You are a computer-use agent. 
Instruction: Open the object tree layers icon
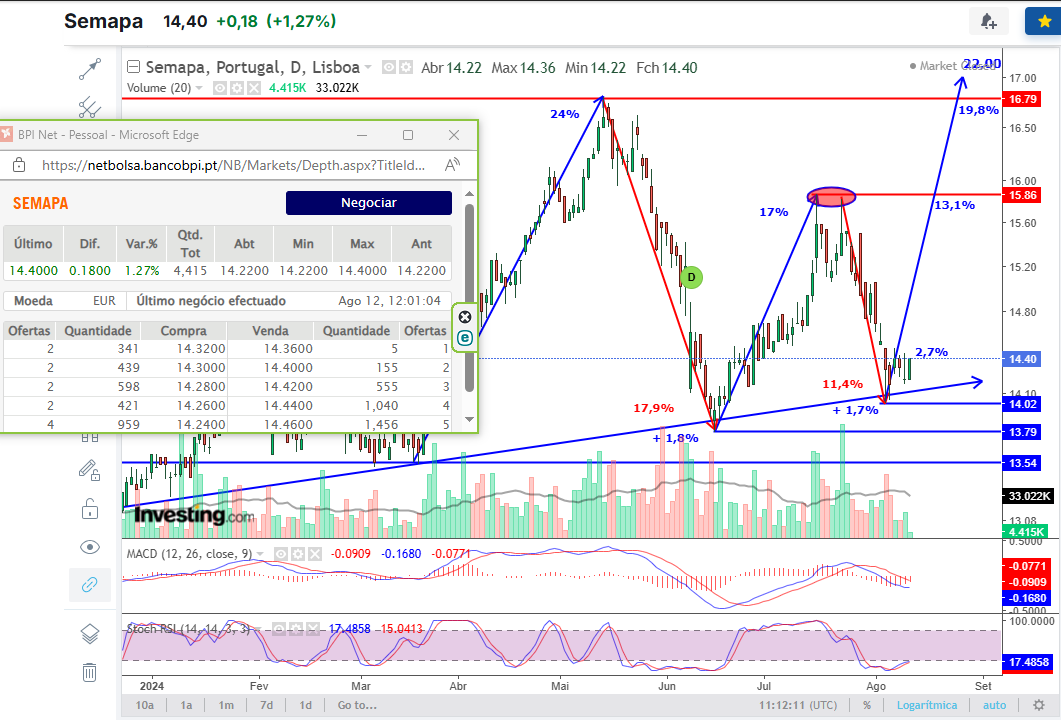90,634
